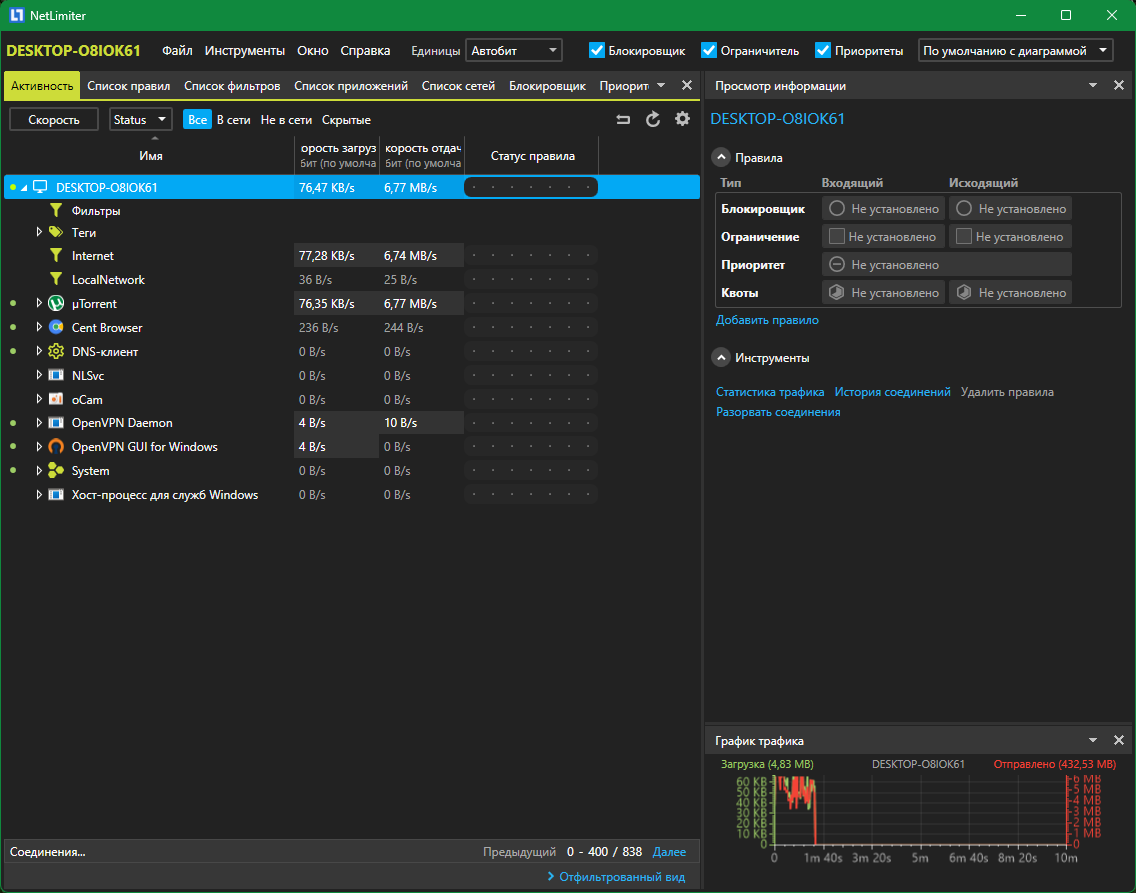Image resolution: width=1136 pixels, height=893 pixels.
Task: Click the Internet filter funnel icon
Action: (x=56, y=256)
